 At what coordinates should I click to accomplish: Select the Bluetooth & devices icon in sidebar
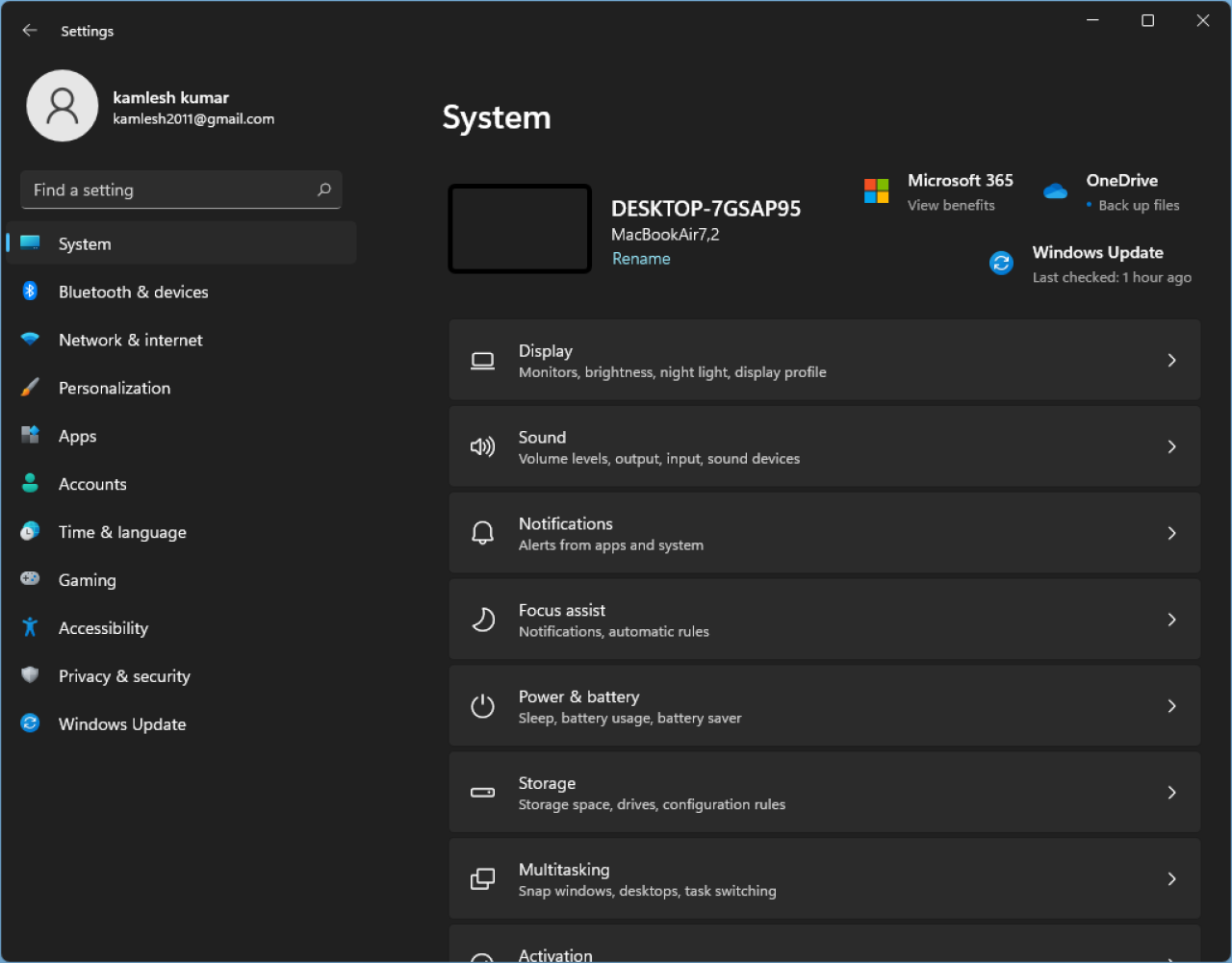(30, 291)
